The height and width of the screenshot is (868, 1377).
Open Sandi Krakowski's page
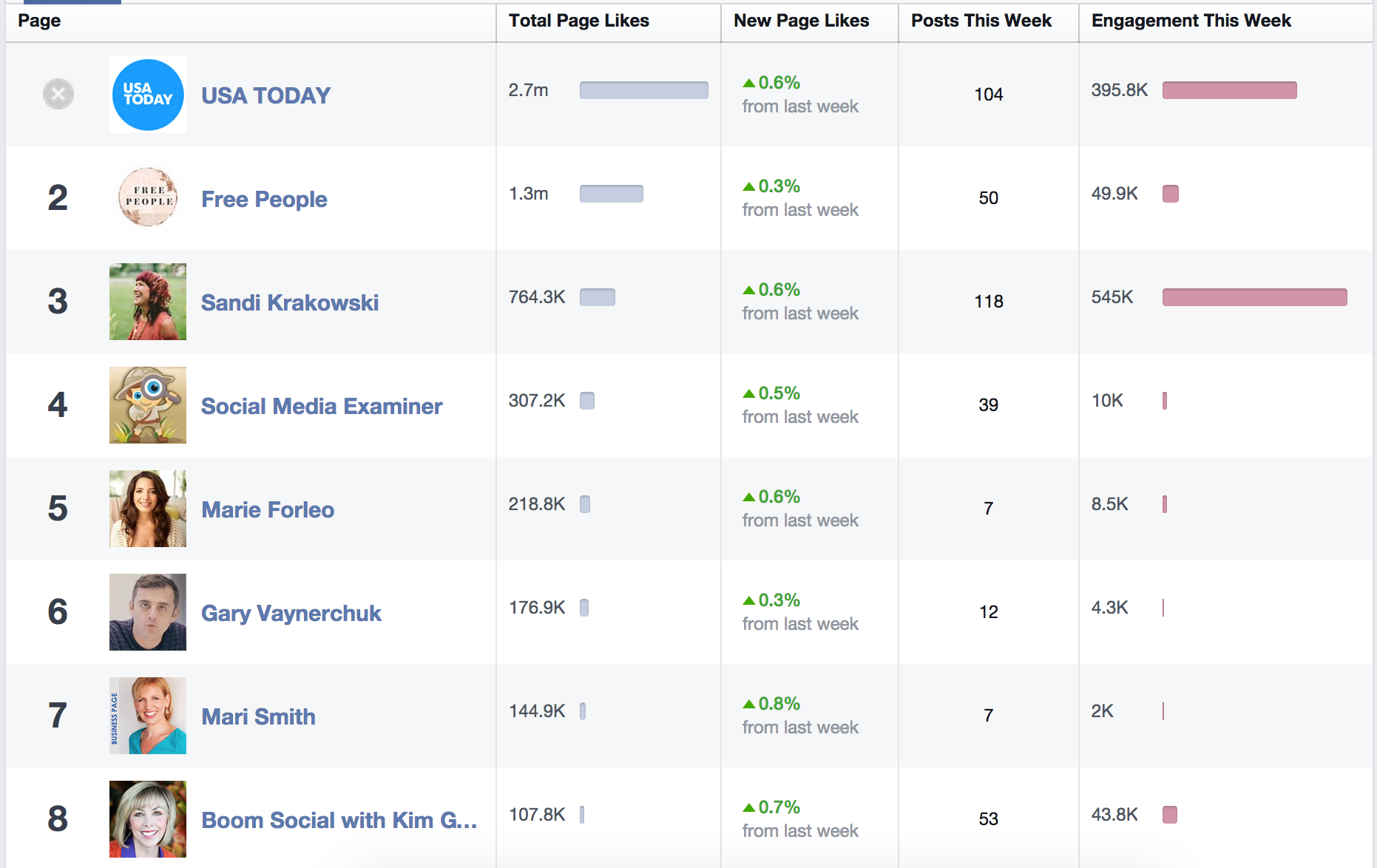(289, 302)
